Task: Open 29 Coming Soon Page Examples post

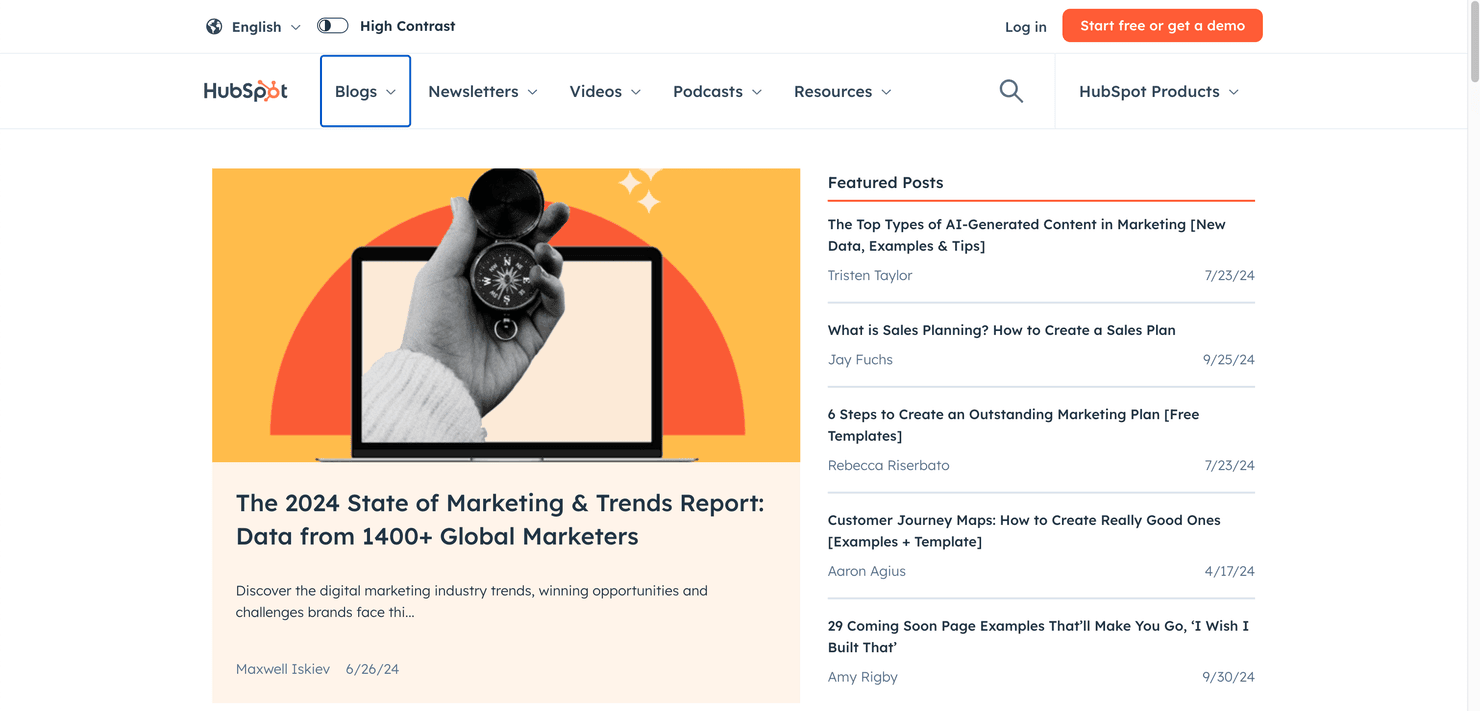Action: point(1038,637)
